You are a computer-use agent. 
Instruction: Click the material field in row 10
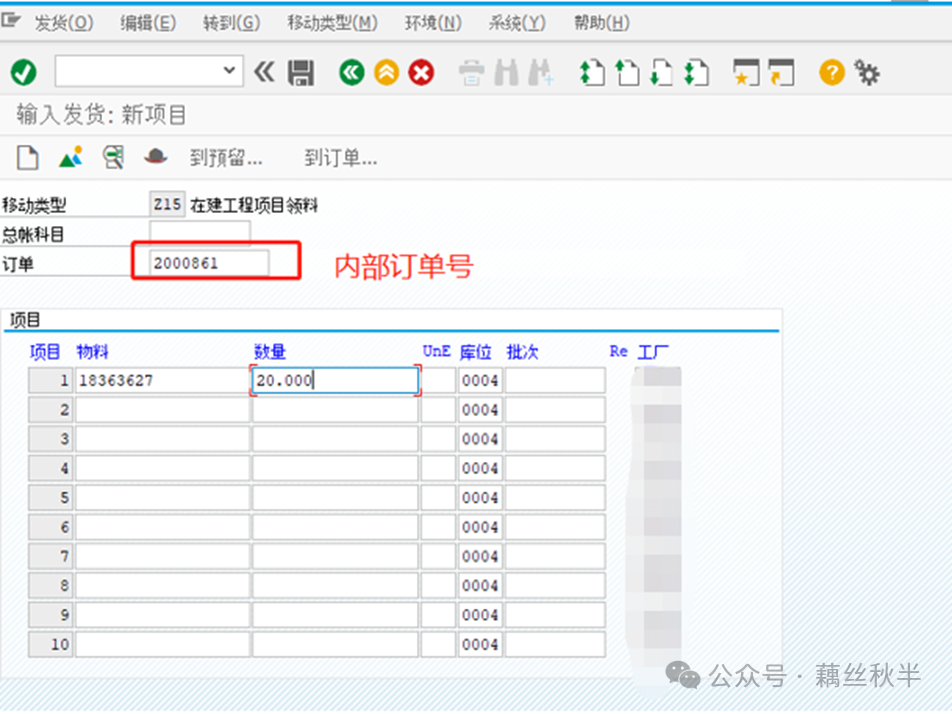[x=162, y=644]
